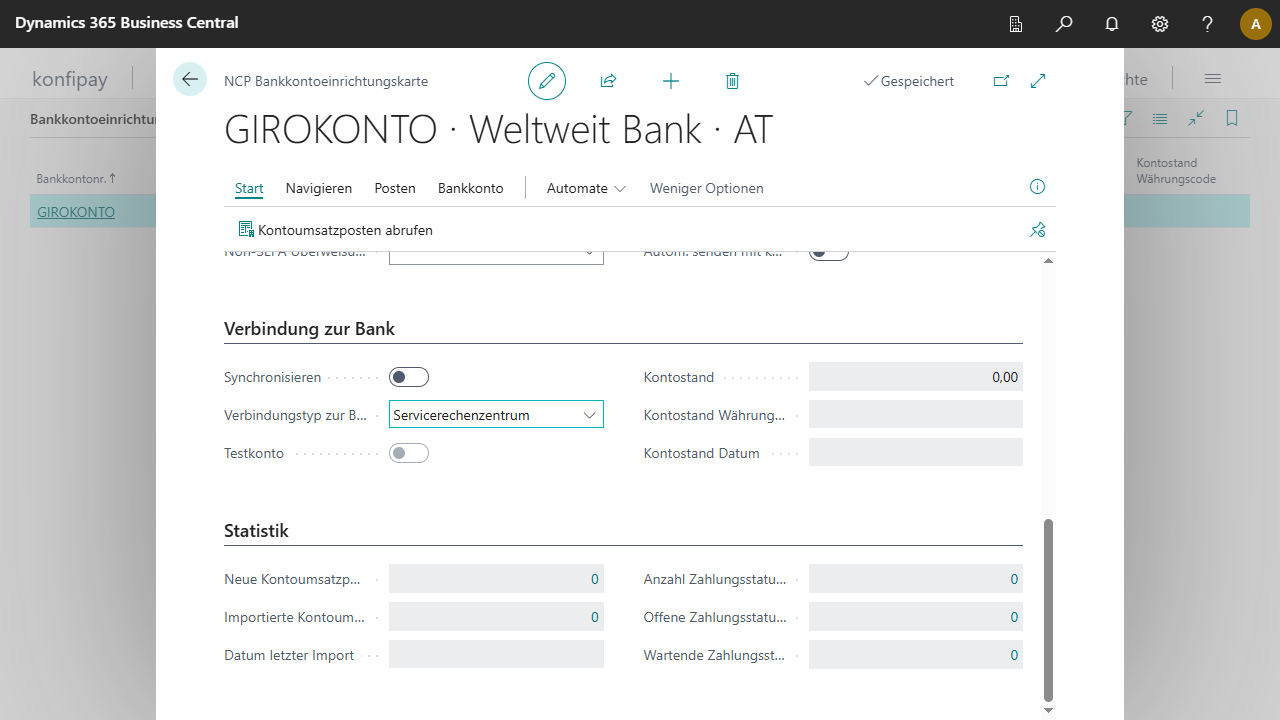
Task: Delete record using trash icon
Action: coord(732,81)
